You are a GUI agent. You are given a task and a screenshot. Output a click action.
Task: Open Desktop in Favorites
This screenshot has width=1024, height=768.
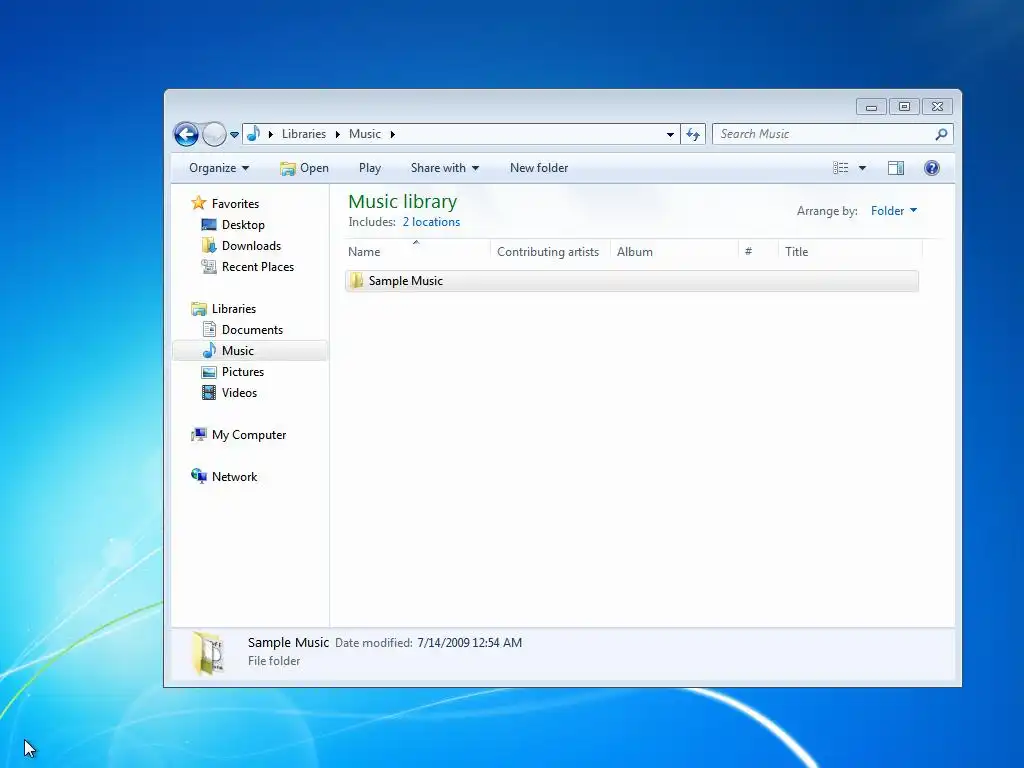click(243, 225)
